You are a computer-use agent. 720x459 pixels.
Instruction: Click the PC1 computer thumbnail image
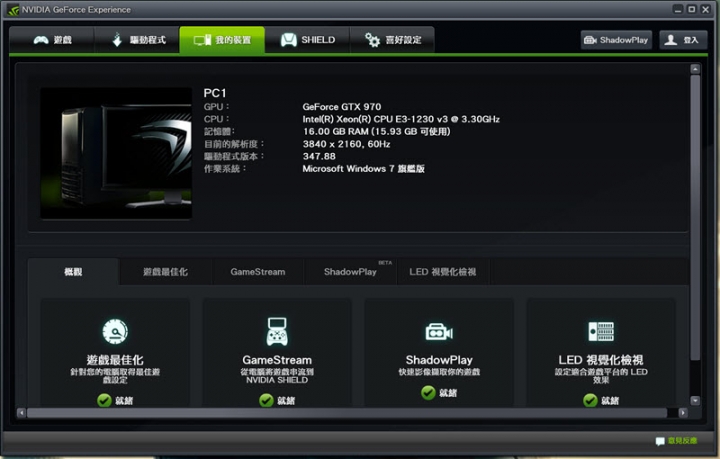pos(116,153)
